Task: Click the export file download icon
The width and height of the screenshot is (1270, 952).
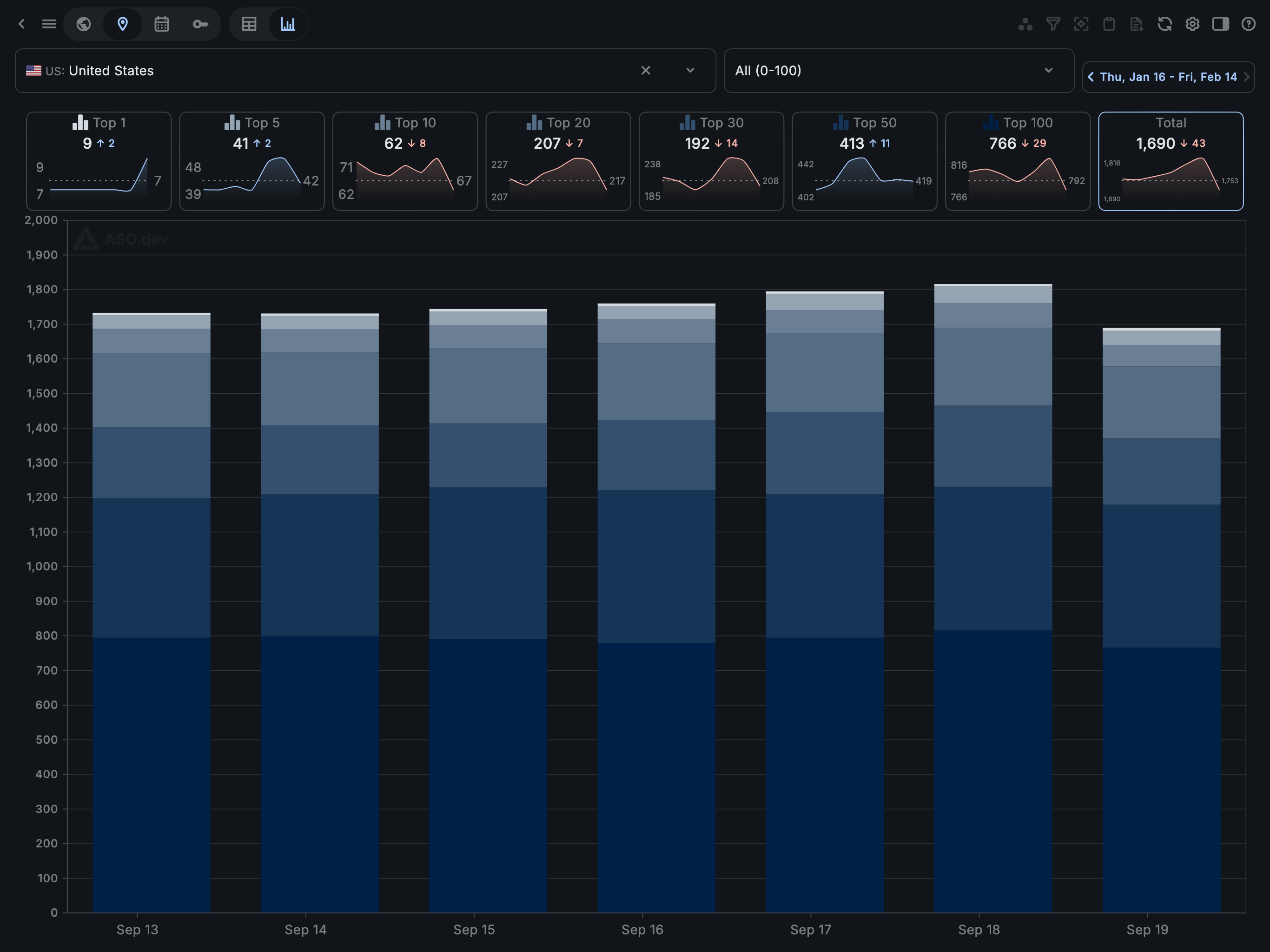Action: 1136,24
